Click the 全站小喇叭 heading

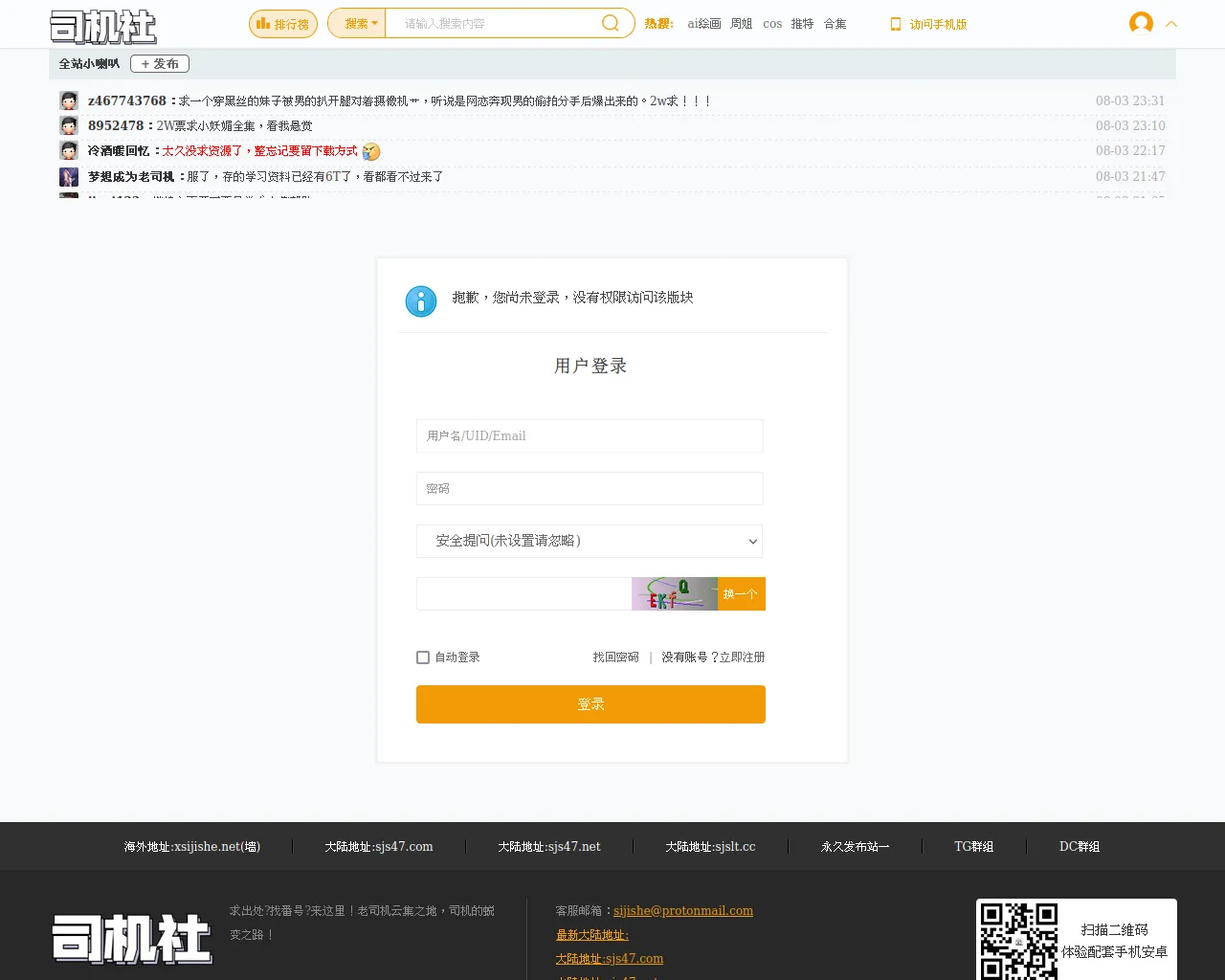(89, 64)
